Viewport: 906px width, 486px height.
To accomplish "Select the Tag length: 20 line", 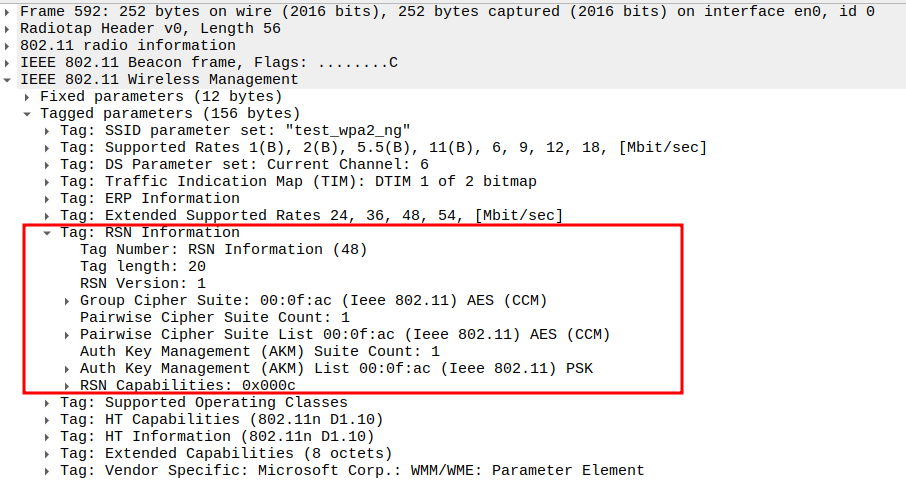I will tap(143, 266).
